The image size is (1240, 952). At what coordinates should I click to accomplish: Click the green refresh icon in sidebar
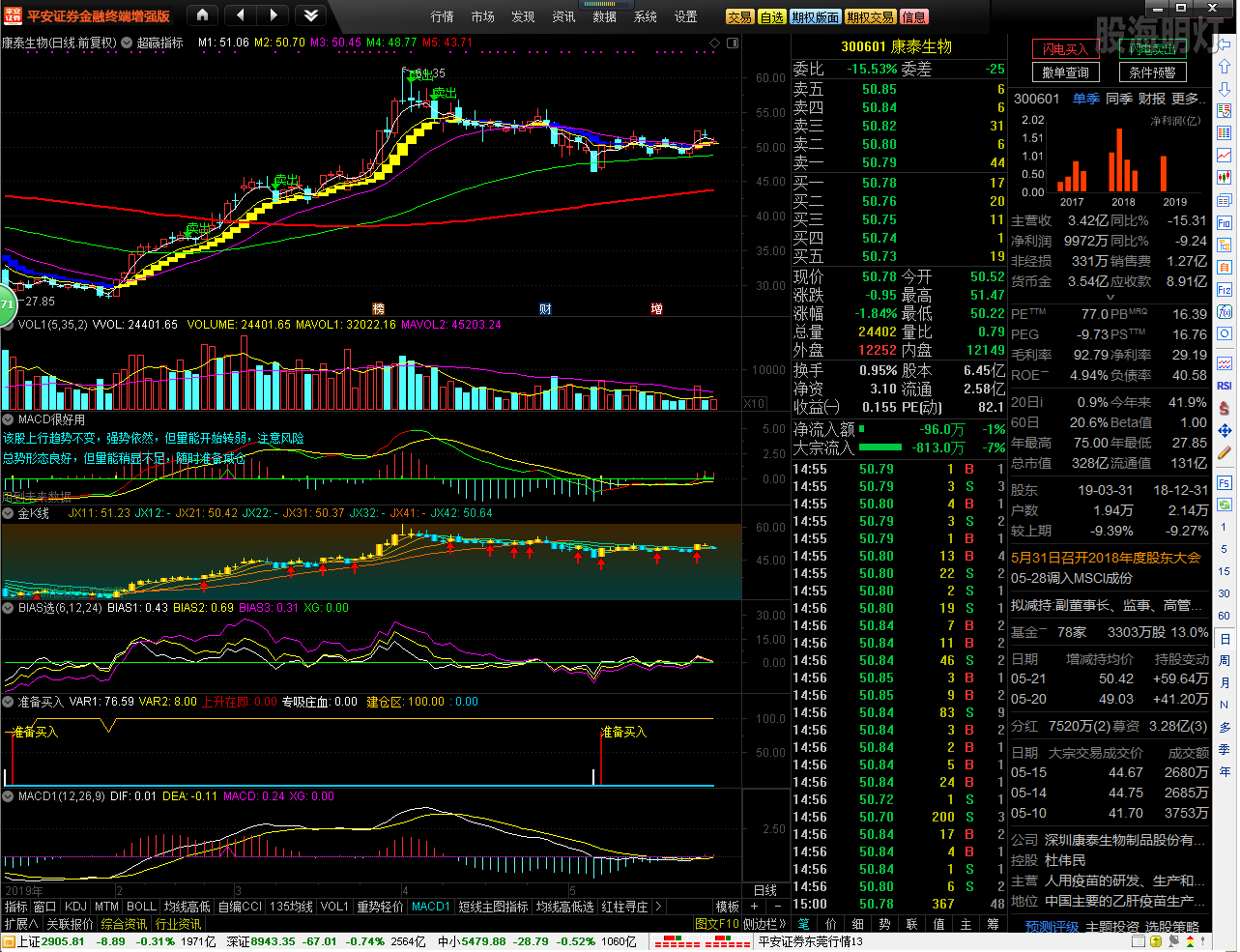point(1225,505)
